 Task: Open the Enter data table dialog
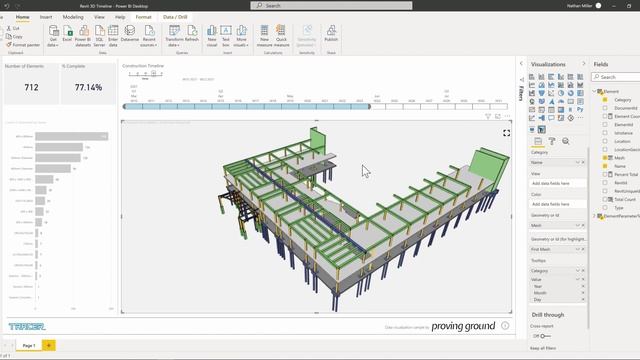click(113, 36)
